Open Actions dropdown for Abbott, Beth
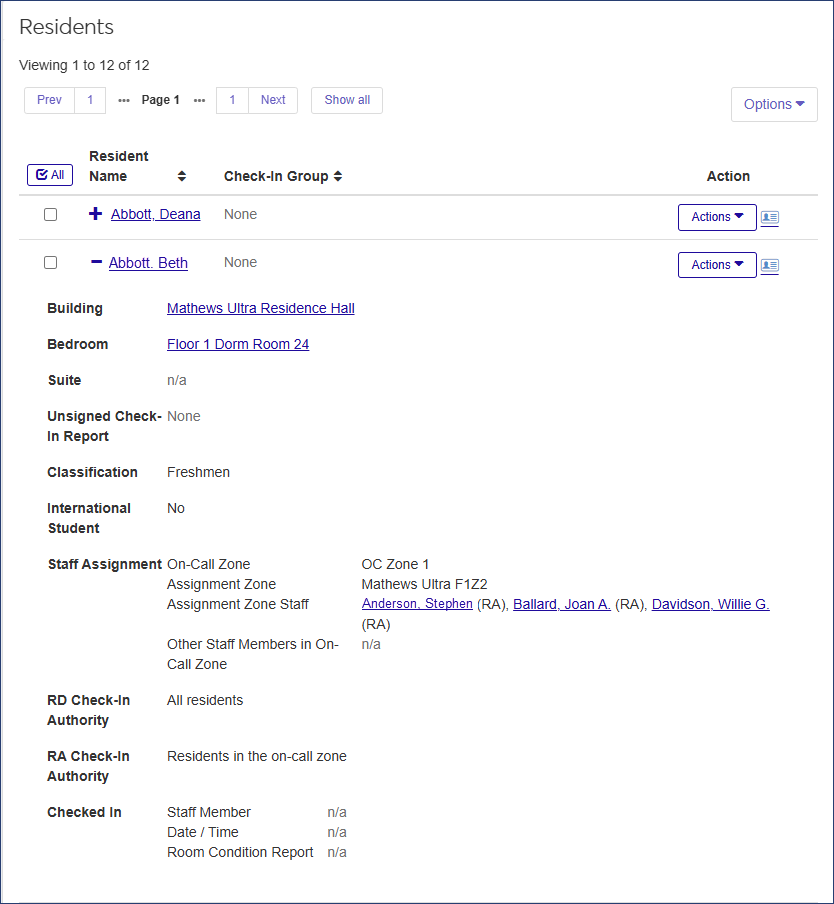Screen dimensions: 834x904 (x=717, y=265)
